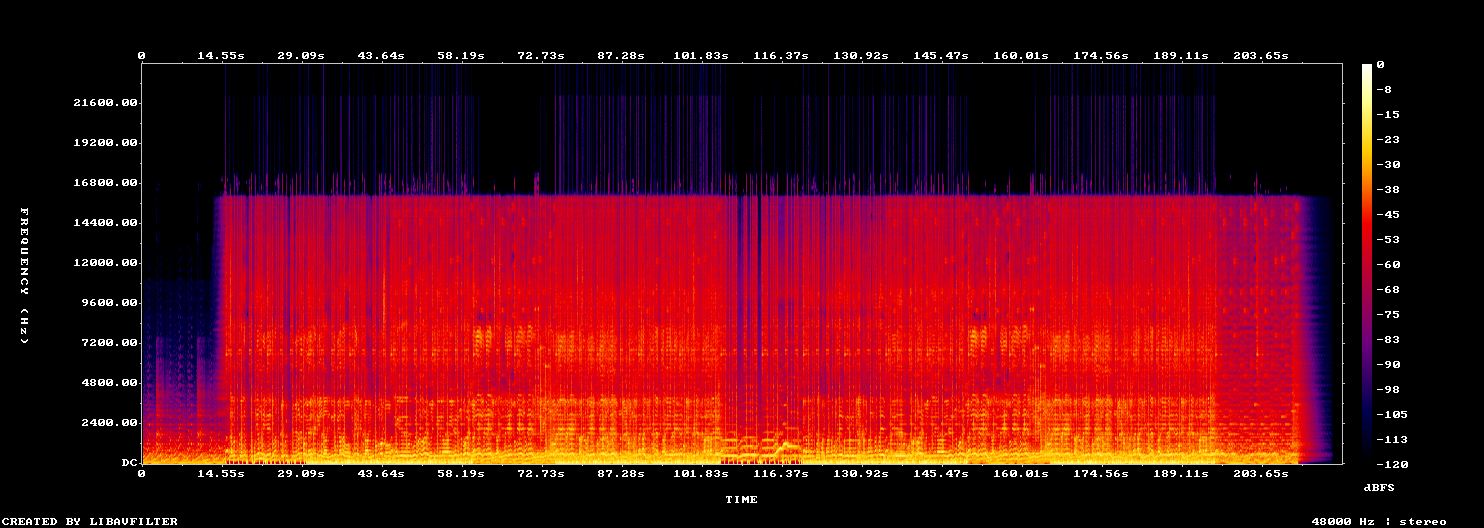Click 72.73s on the top time axis
Viewport: 1484px width, 528px height.
pos(541,56)
